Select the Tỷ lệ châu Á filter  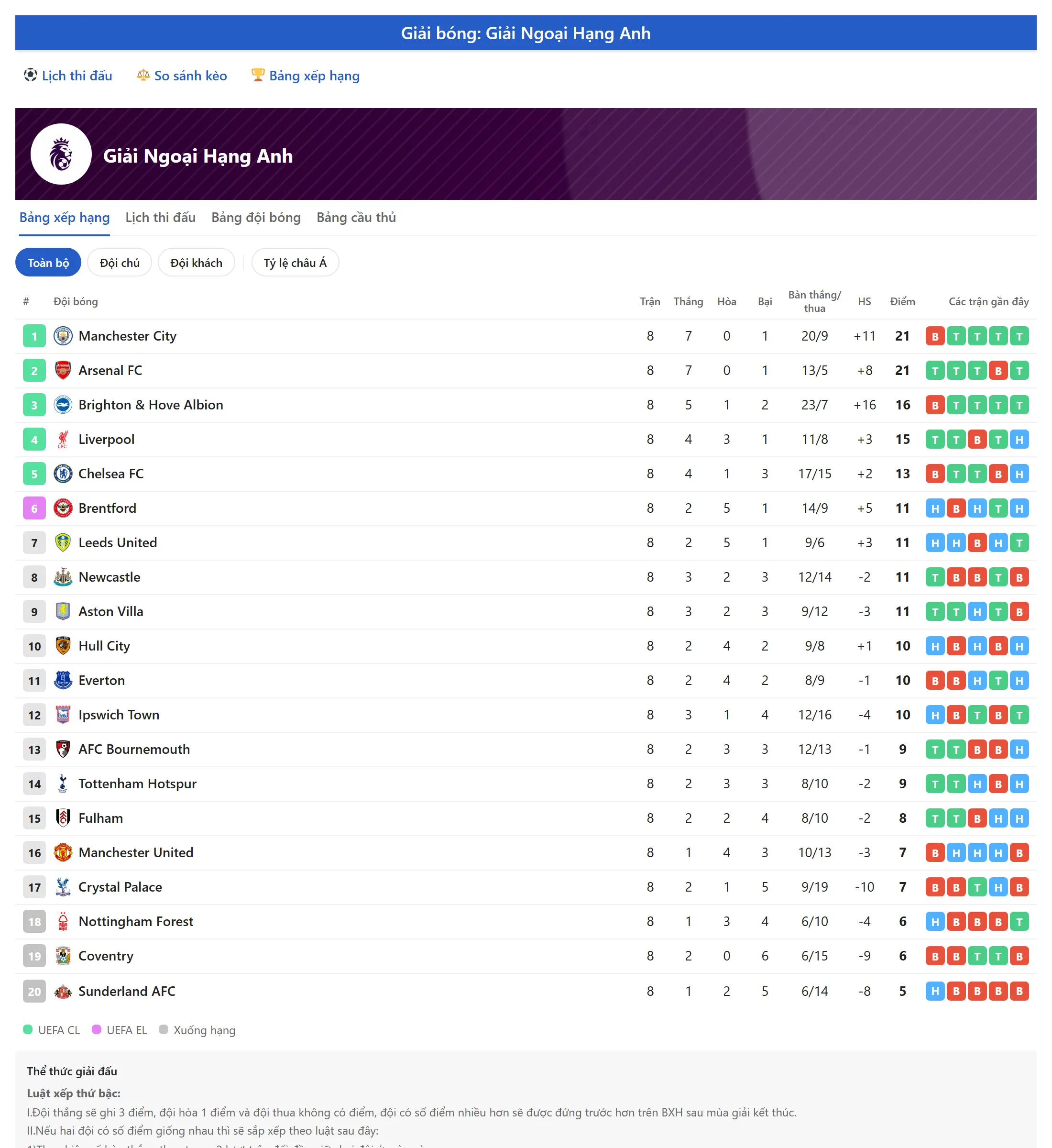pos(295,263)
